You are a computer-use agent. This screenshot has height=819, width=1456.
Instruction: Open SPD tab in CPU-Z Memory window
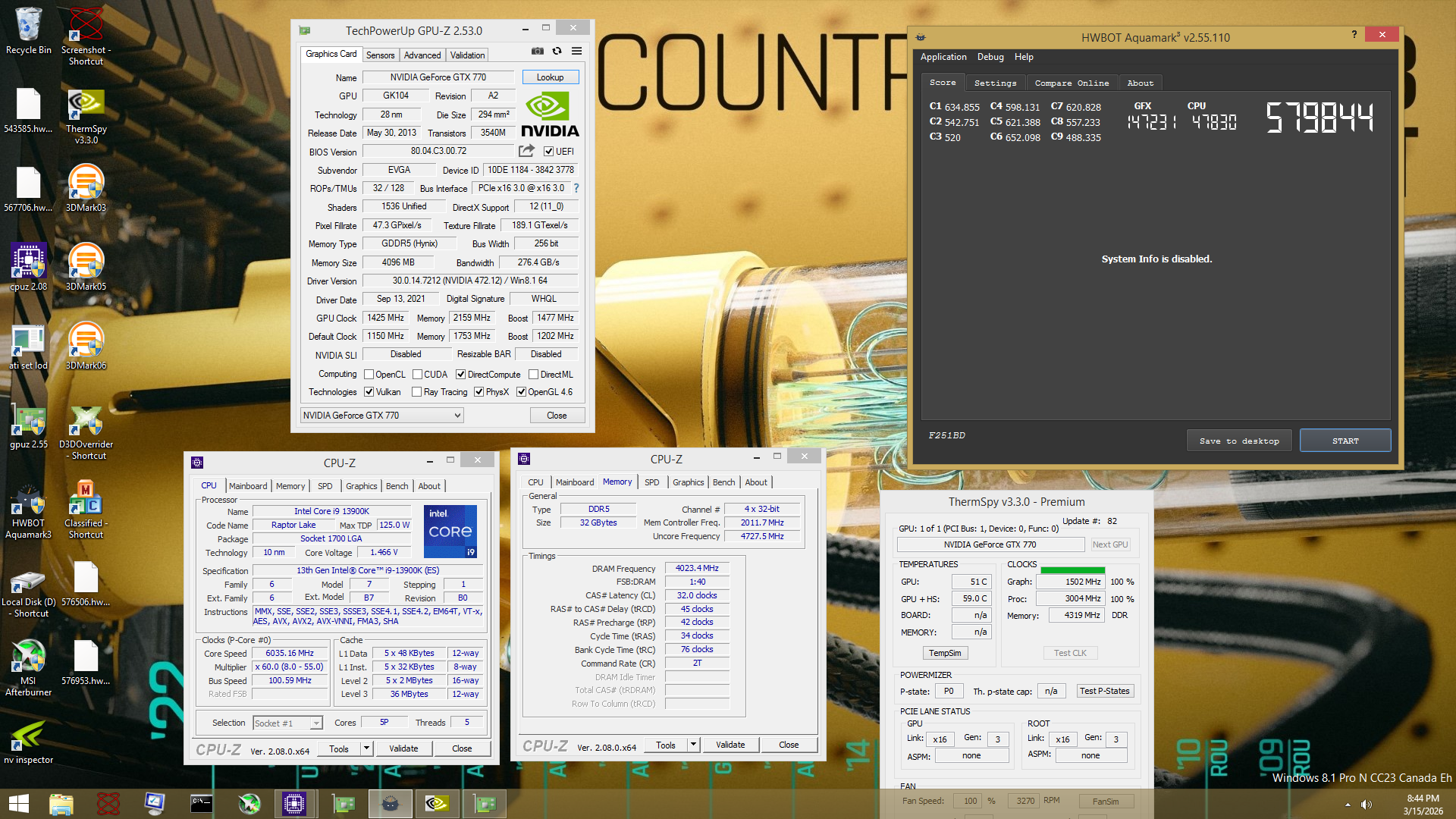(x=651, y=482)
